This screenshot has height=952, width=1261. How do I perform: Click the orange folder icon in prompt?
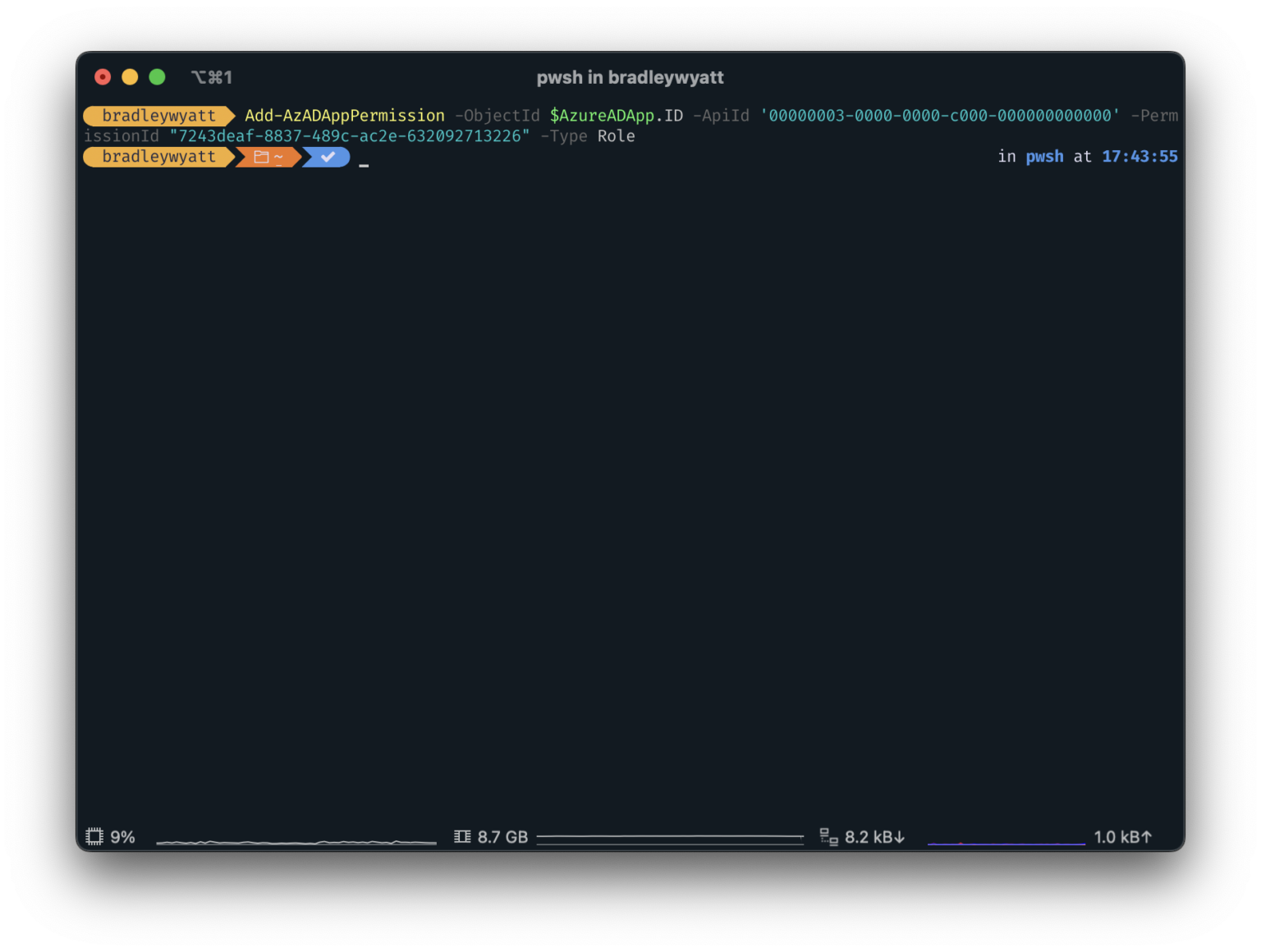point(261,157)
